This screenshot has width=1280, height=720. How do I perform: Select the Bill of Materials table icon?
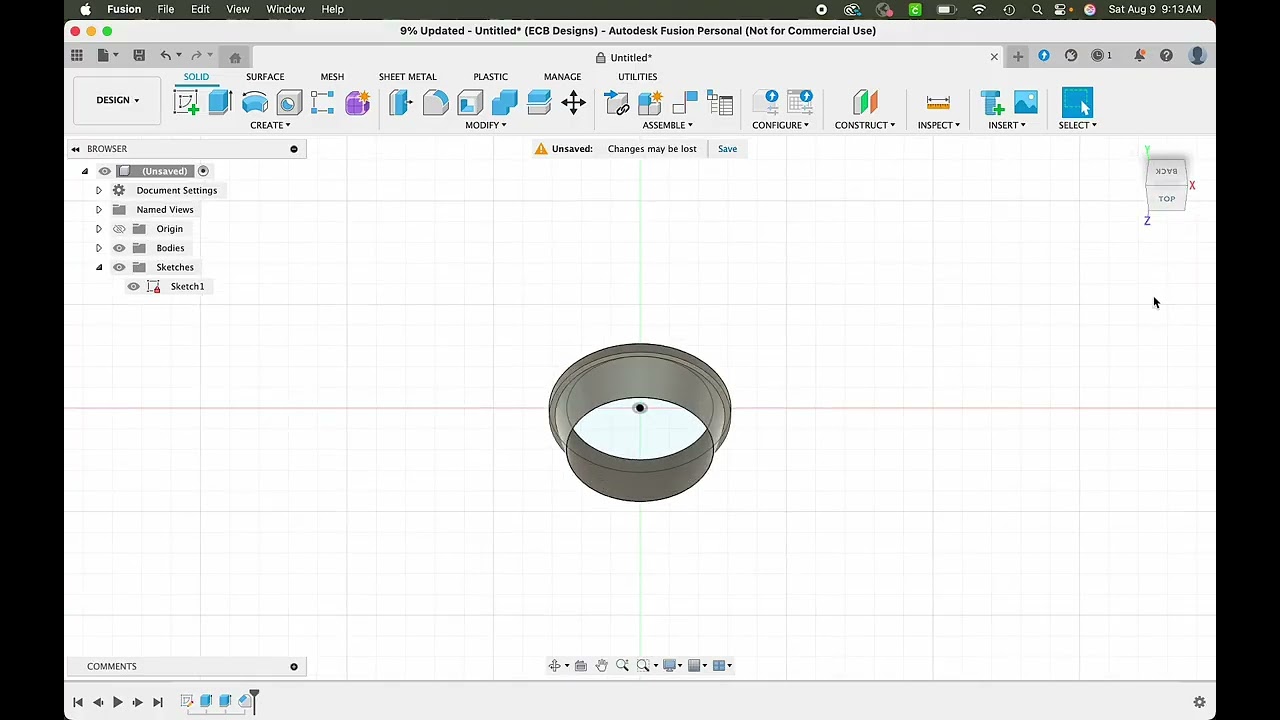click(x=720, y=102)
